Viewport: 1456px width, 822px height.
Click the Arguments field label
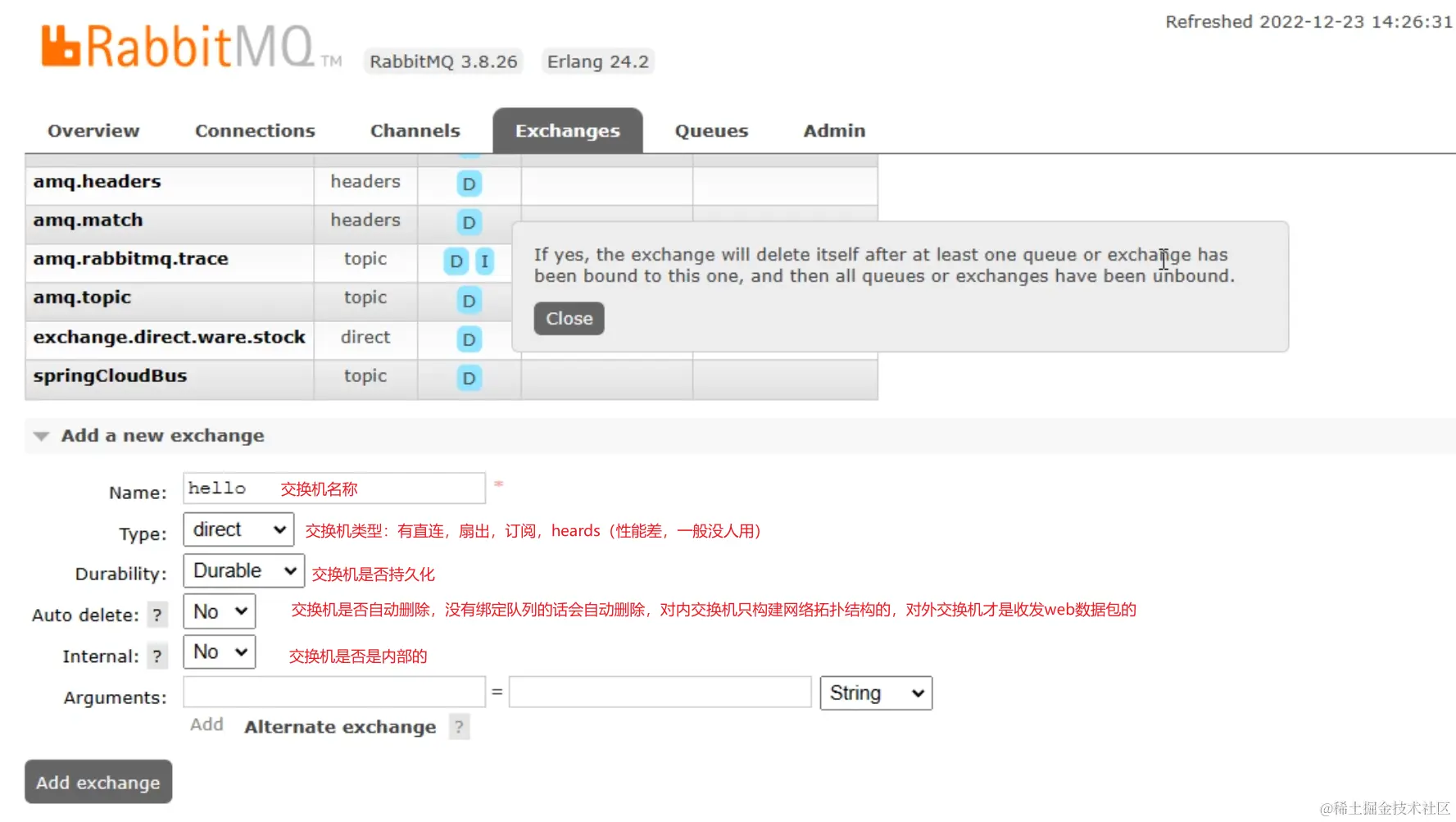pyautogui.click(x=115, y=697)
